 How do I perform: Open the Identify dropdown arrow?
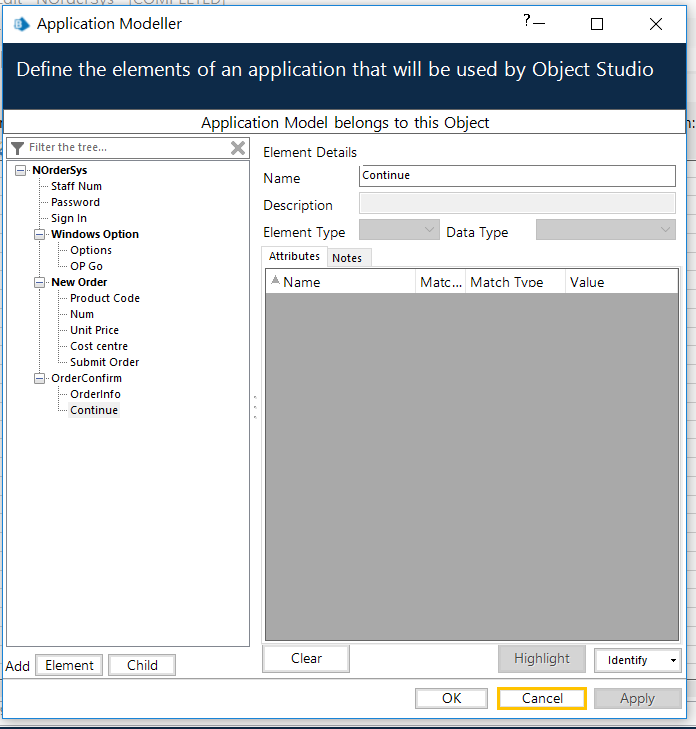click(x=673, y=660)
